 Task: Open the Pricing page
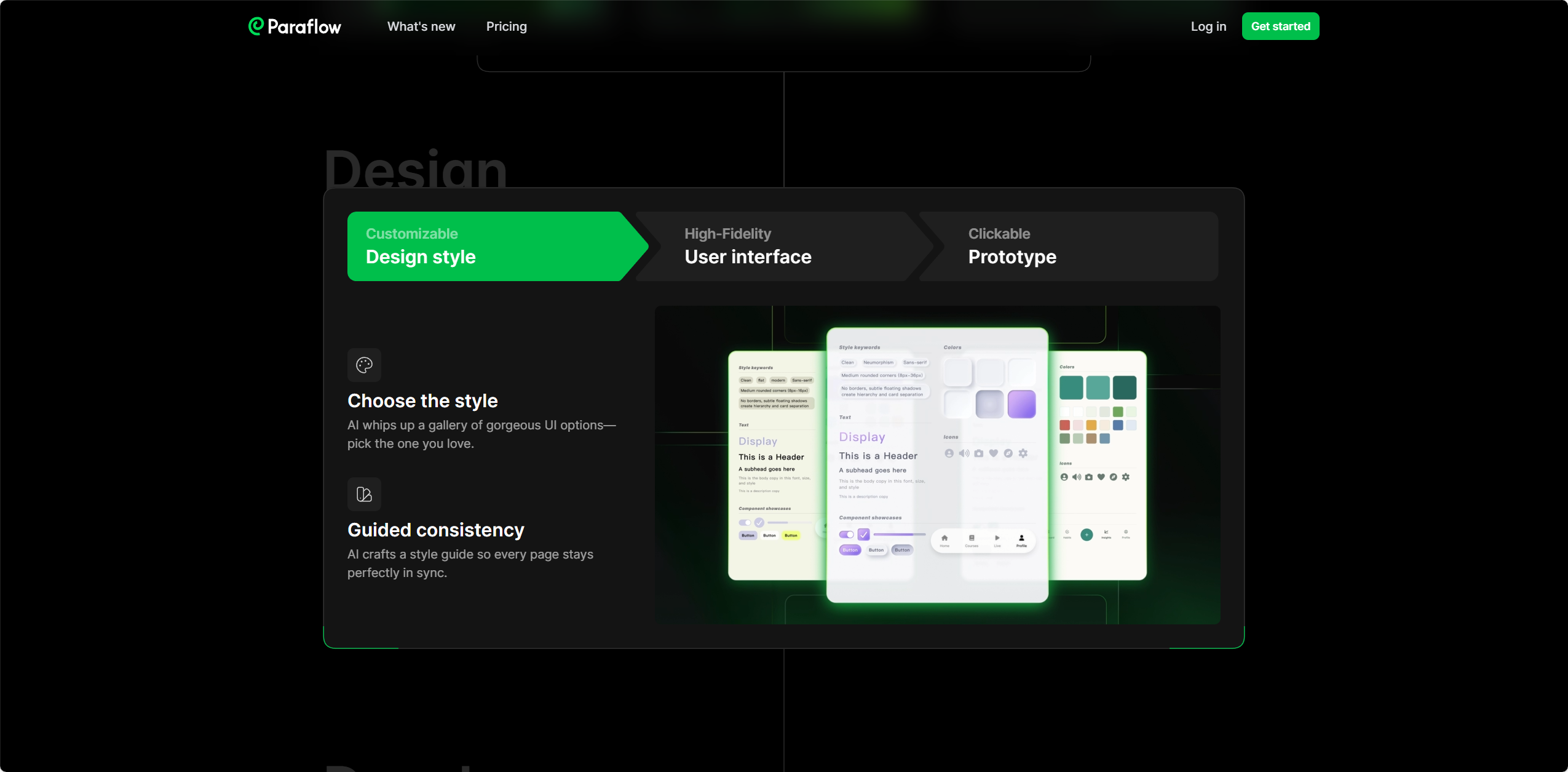[507, 26]
